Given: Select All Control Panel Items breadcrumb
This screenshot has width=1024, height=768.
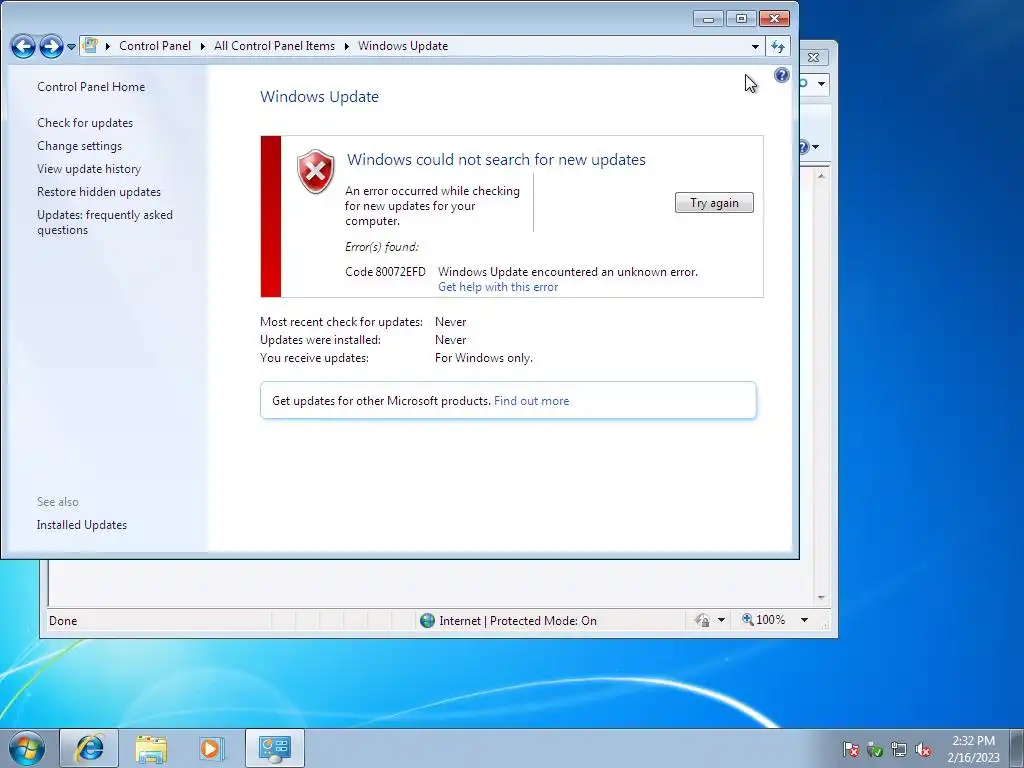Looking at the screenshot, I should point(274,46).
